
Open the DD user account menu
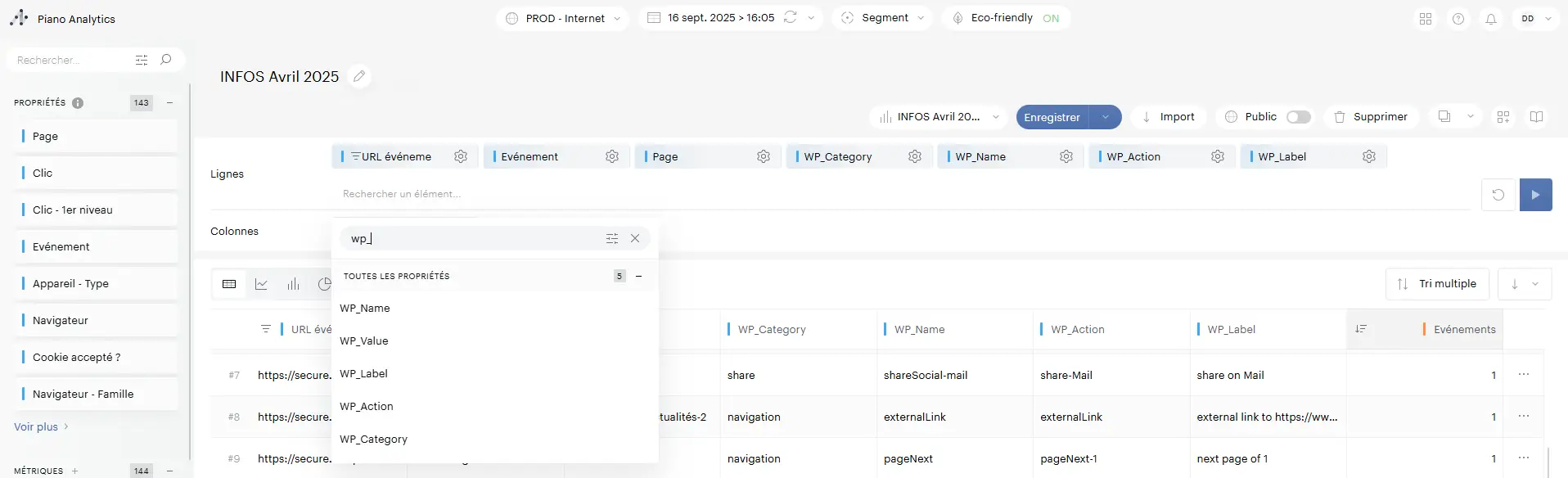1536,19
